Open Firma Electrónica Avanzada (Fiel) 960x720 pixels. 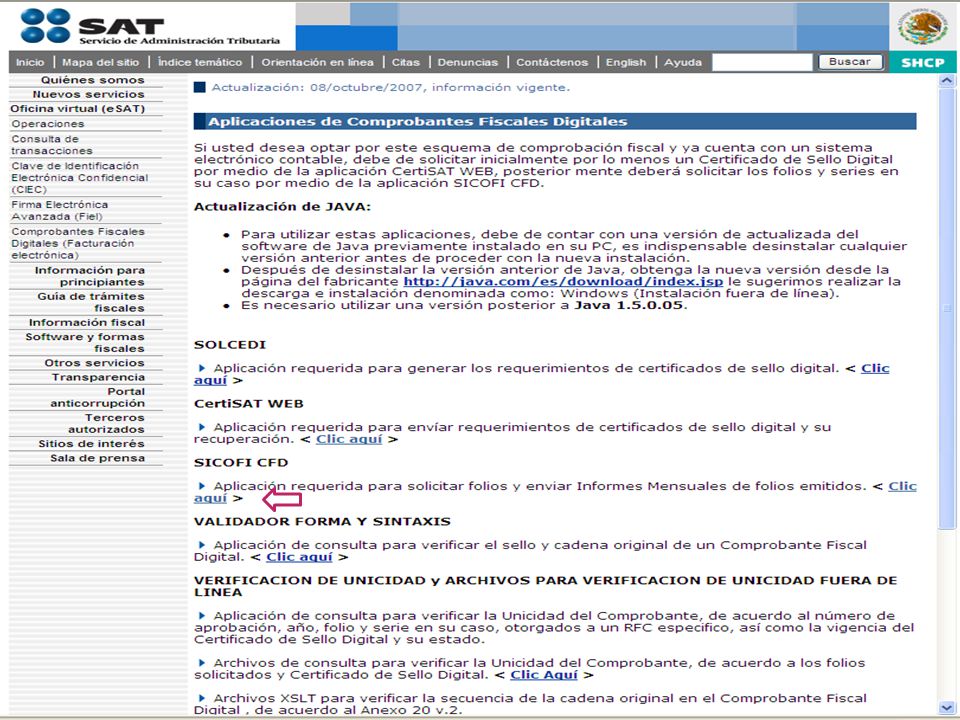tap(59, 210)
